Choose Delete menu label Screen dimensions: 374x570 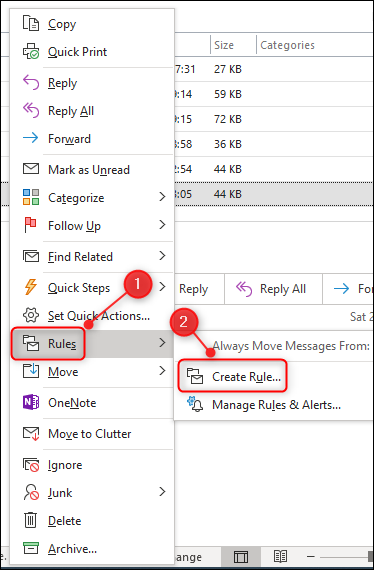click(64, 521)
